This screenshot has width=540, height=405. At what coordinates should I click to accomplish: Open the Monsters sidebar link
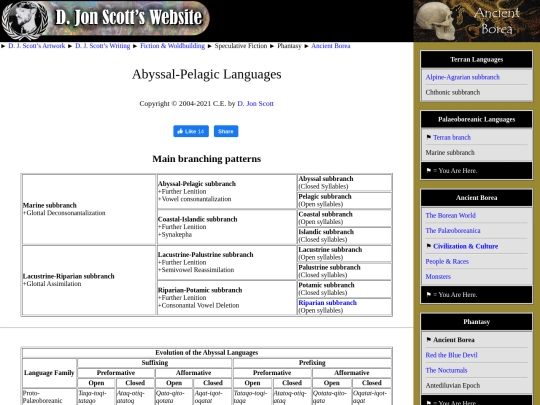point(438,277)
